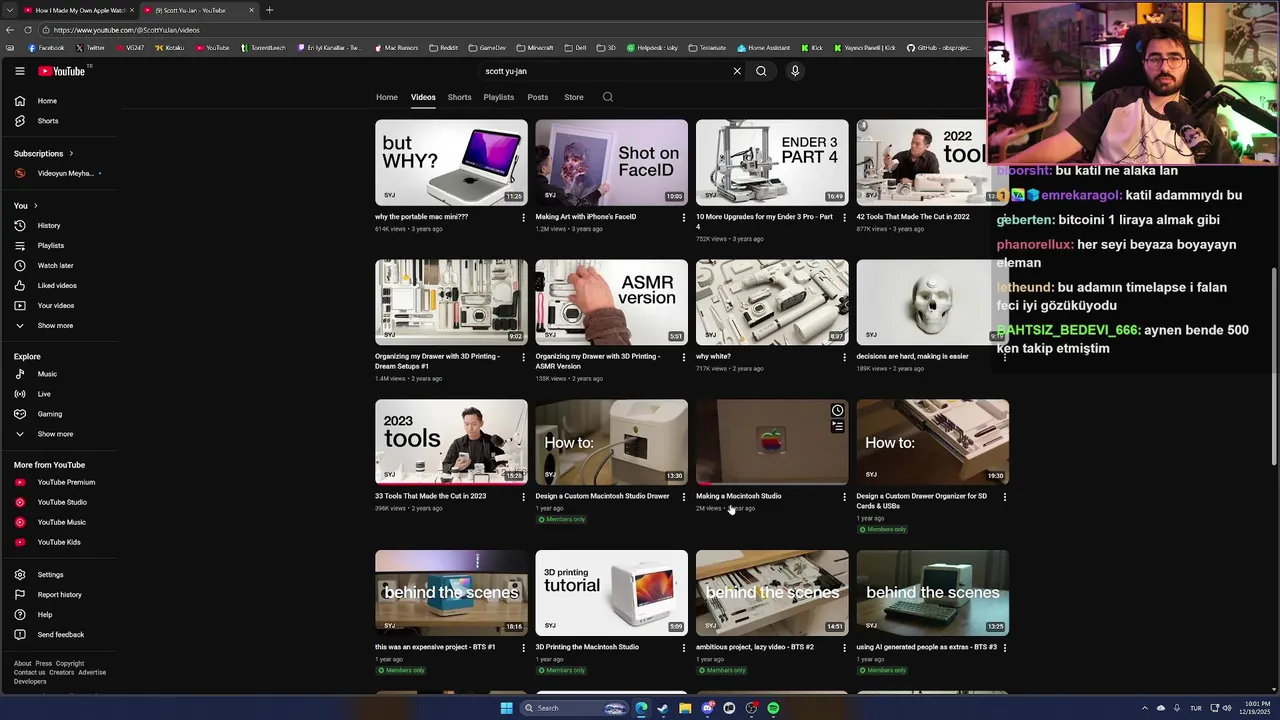Expand the You section chevron
The width and height of the screenshot is (1280, 720).
(x=35, y=206)
